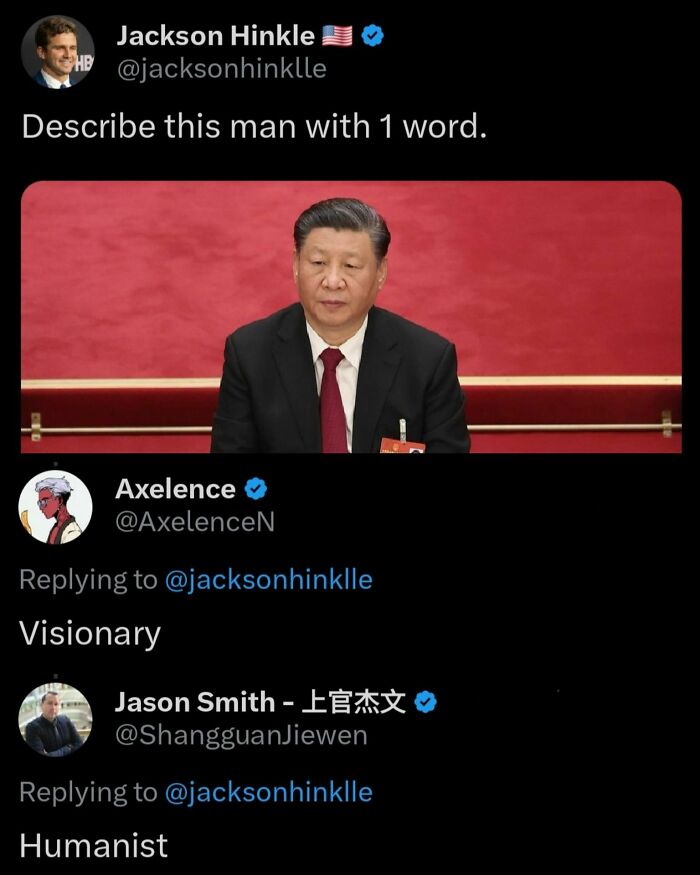Select the tweet text 'Describe this man with 1 word.'
The image size is (700, 875).
[x=254, y=126]
